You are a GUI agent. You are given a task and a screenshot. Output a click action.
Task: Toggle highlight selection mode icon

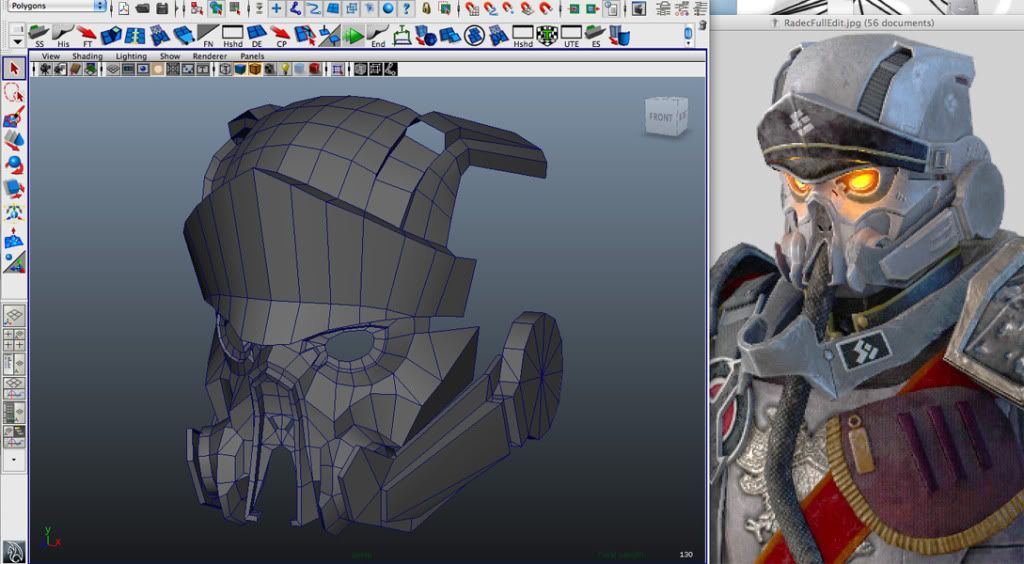click(x=444, y=8)
